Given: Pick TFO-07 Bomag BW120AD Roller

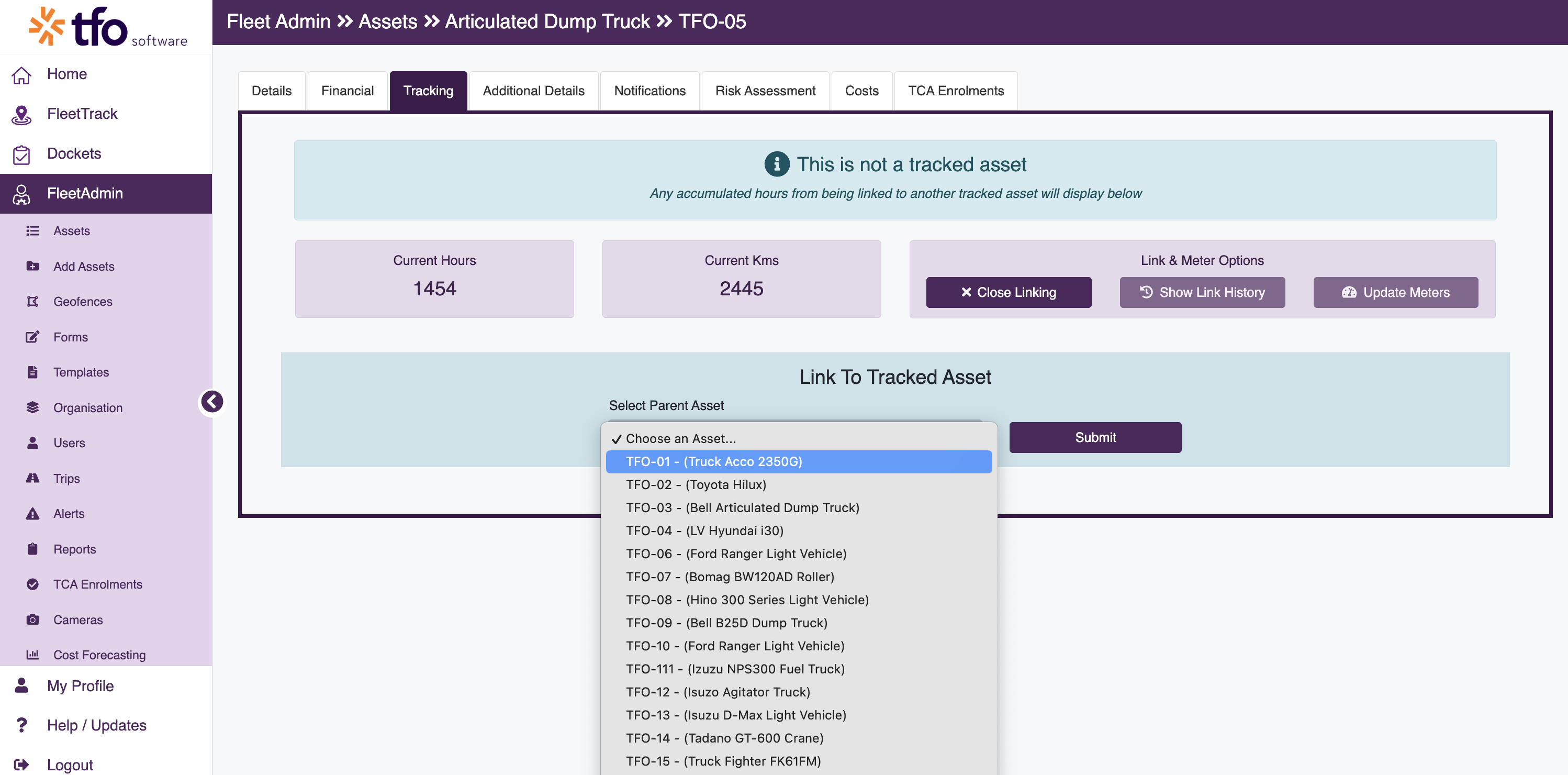Looking at the screenshot, I should pos(799,577).
